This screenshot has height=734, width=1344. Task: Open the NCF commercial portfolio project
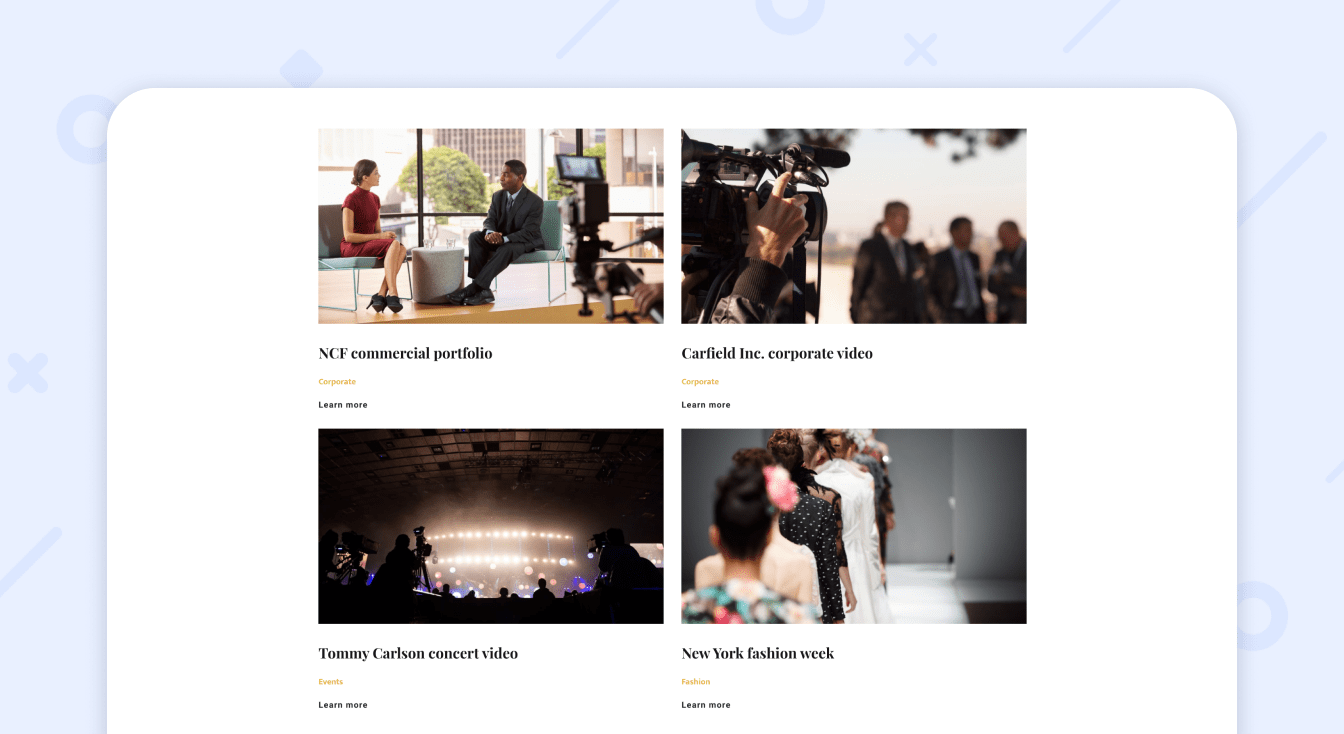pyautogui.click(x=404, y=353)
